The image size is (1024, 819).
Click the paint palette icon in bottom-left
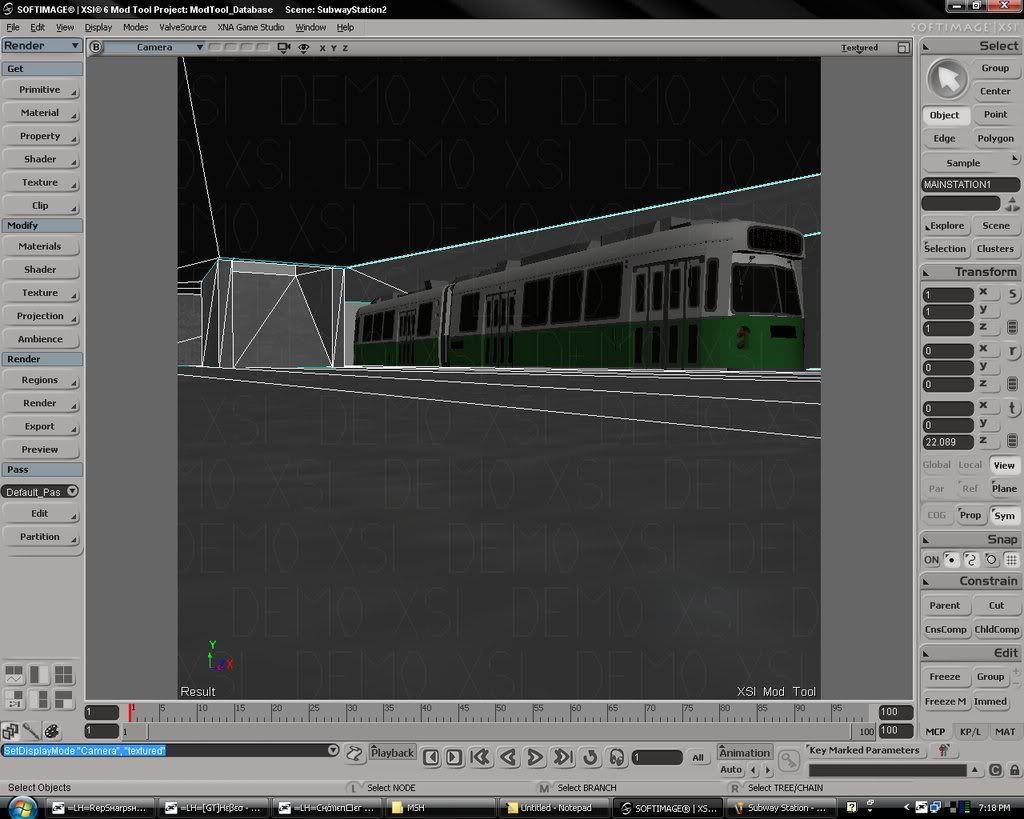52,731
